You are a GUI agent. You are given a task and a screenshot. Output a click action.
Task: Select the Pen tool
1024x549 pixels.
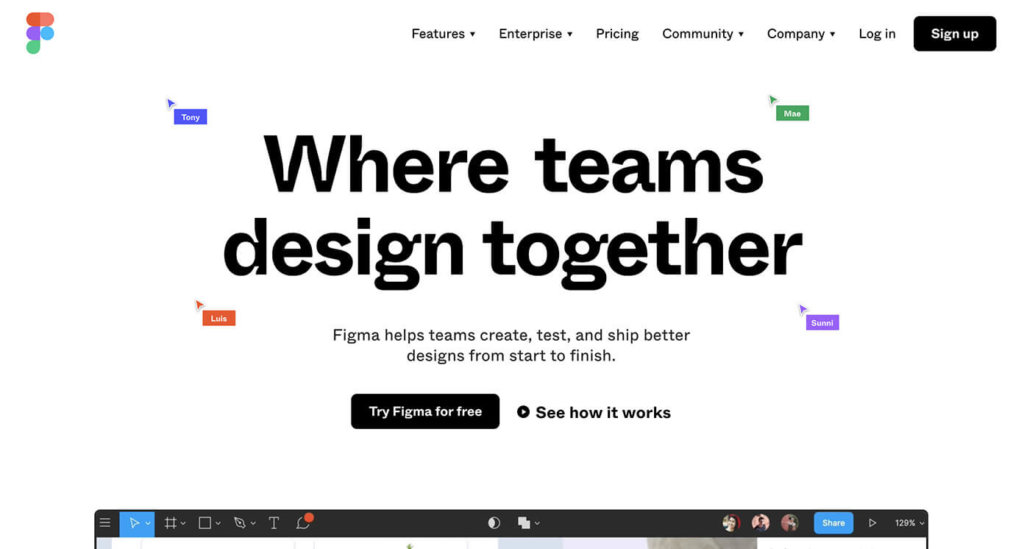(240, 523)
